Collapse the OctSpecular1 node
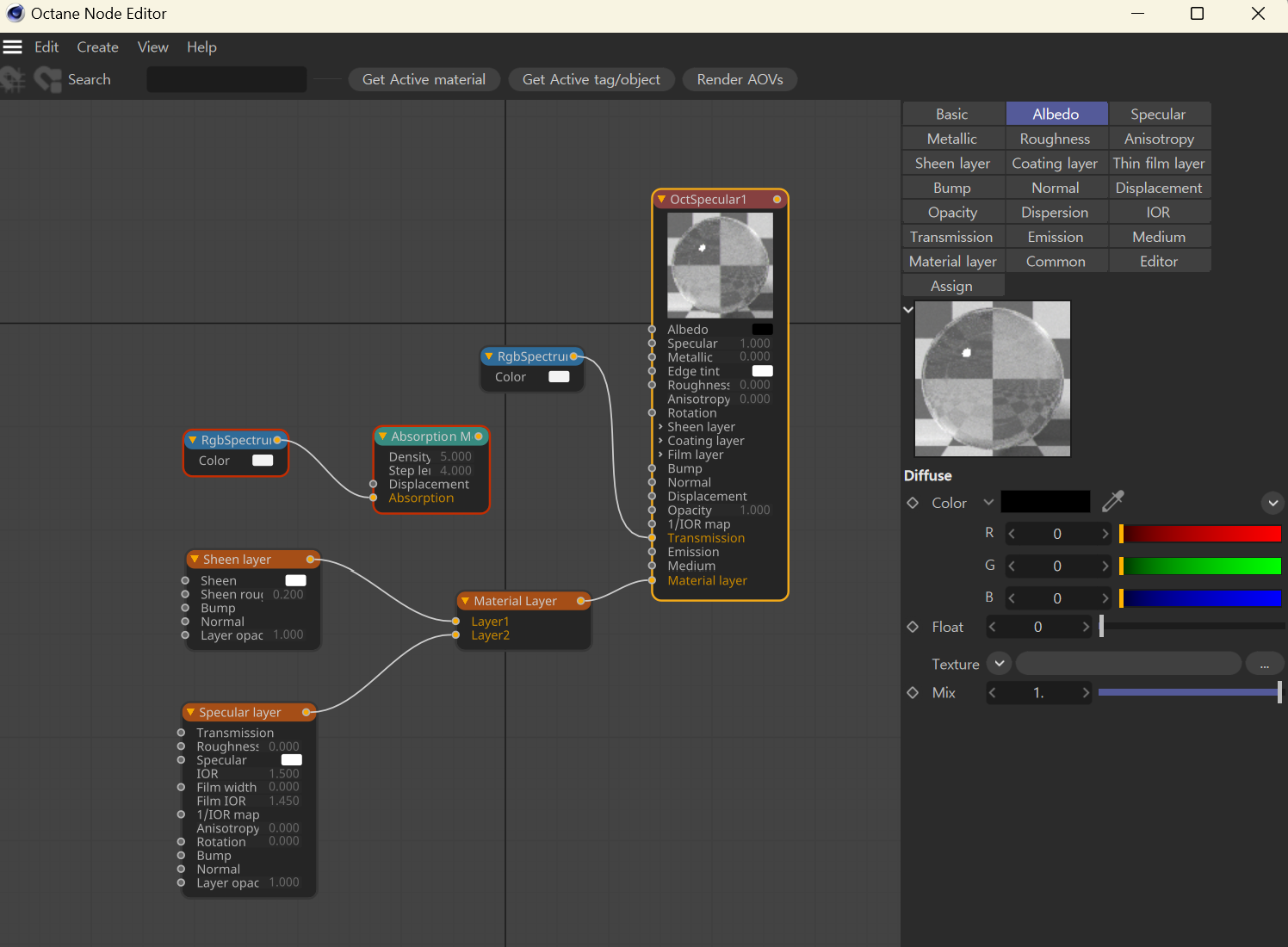This screenshot has height=947, width=1288. click(x=661, y=199)
